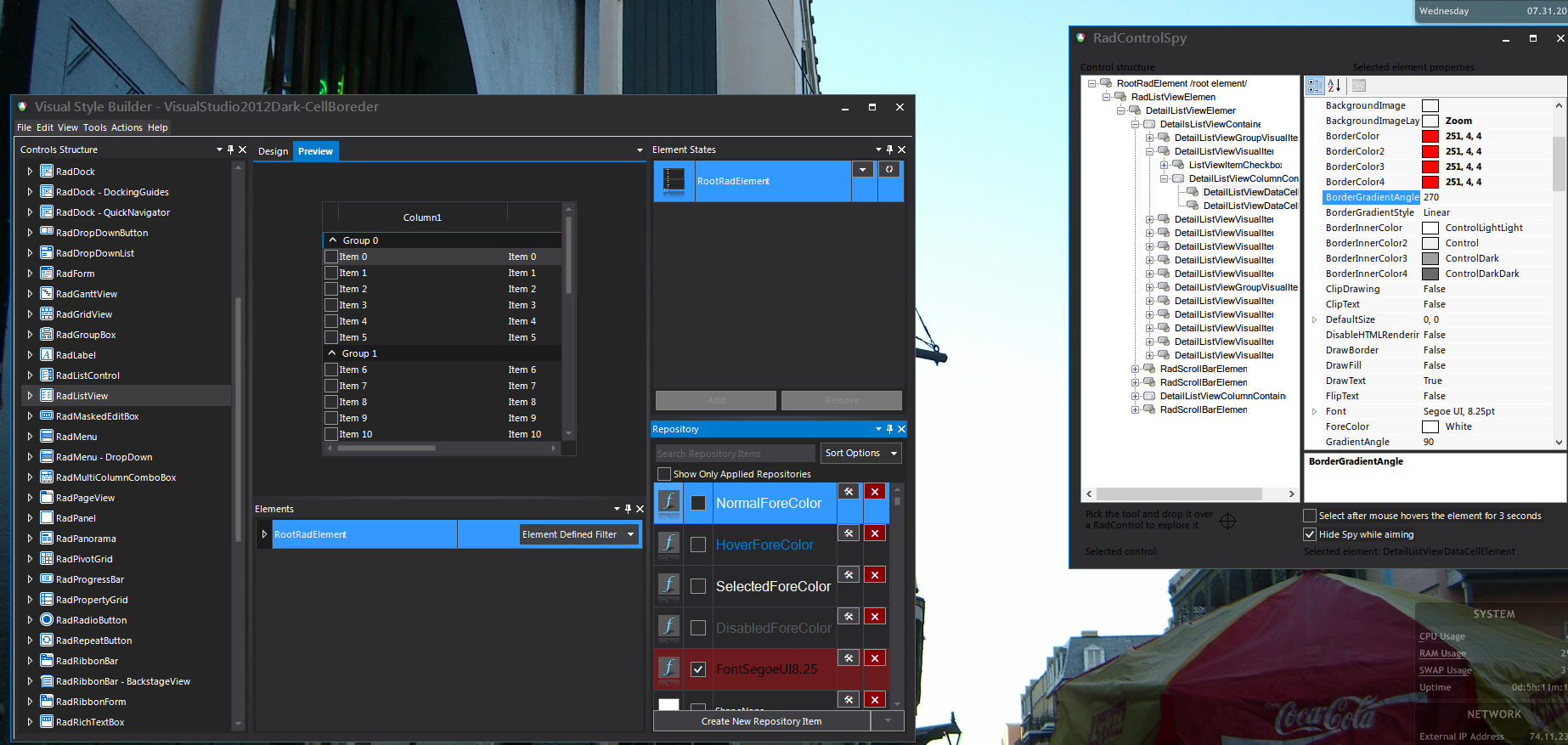The image size is (1568, 745).
Task: Click the Property Pages icon in RadControlSpy
Action: pyautogui.click(x=1359, y=86)
